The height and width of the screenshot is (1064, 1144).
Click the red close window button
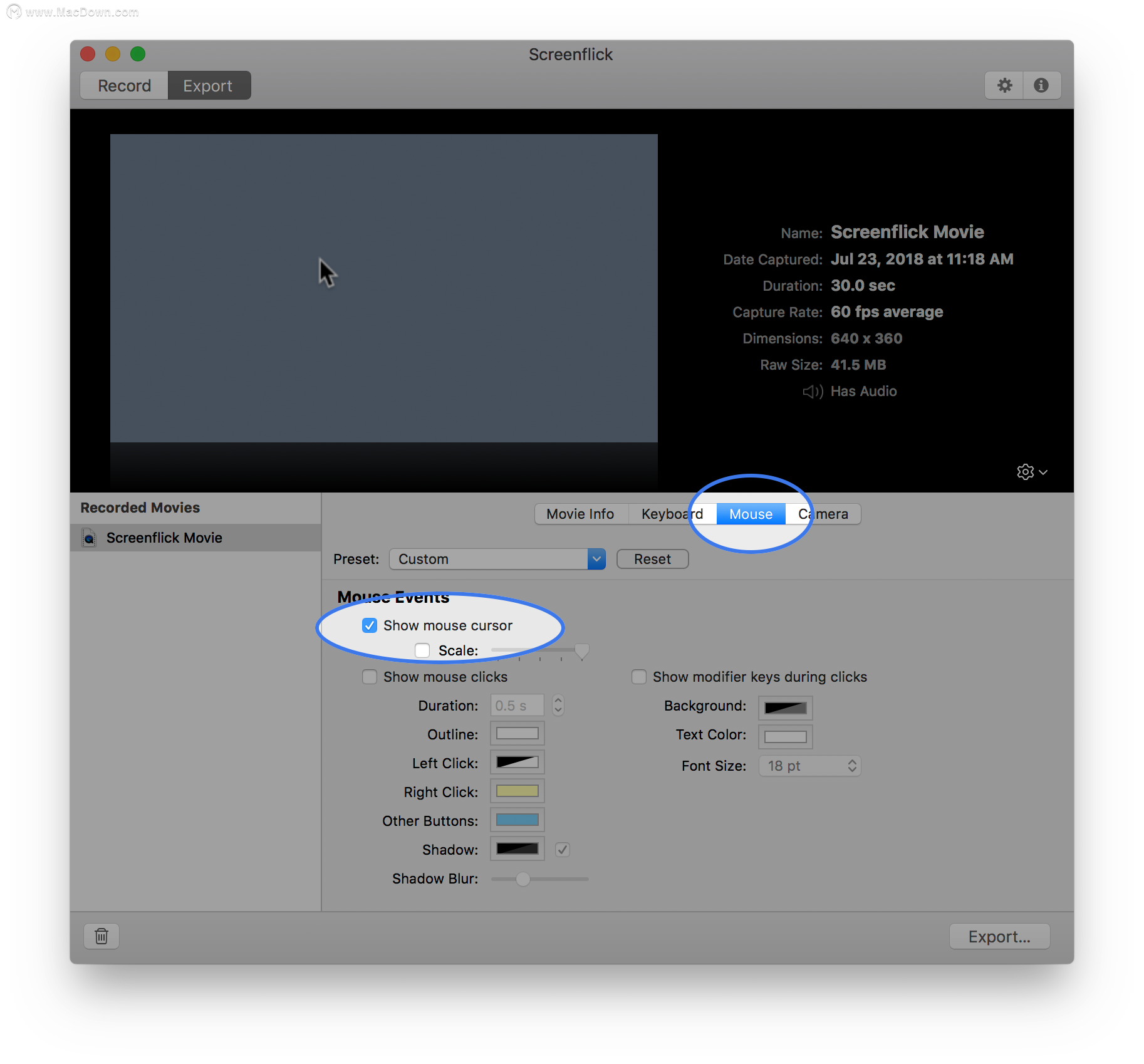(x=88, y=54)
